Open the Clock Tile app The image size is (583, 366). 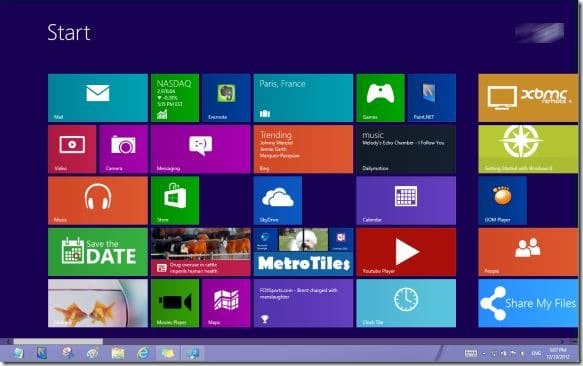point(406,303)
